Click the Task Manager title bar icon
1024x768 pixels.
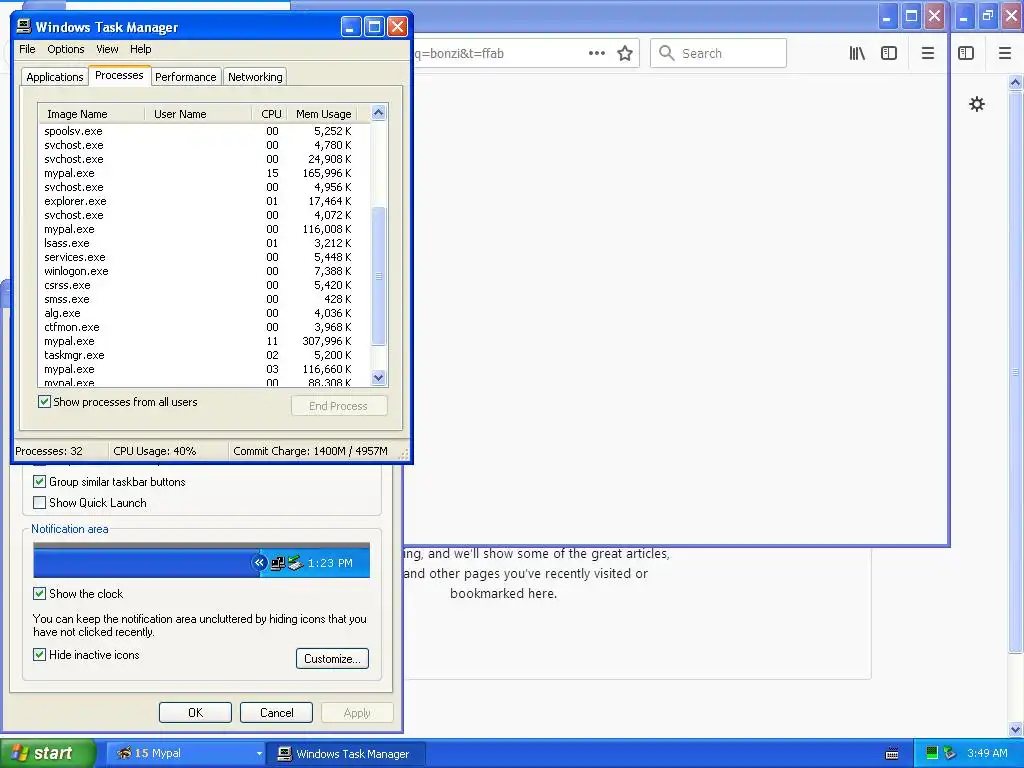coord(24,26)
